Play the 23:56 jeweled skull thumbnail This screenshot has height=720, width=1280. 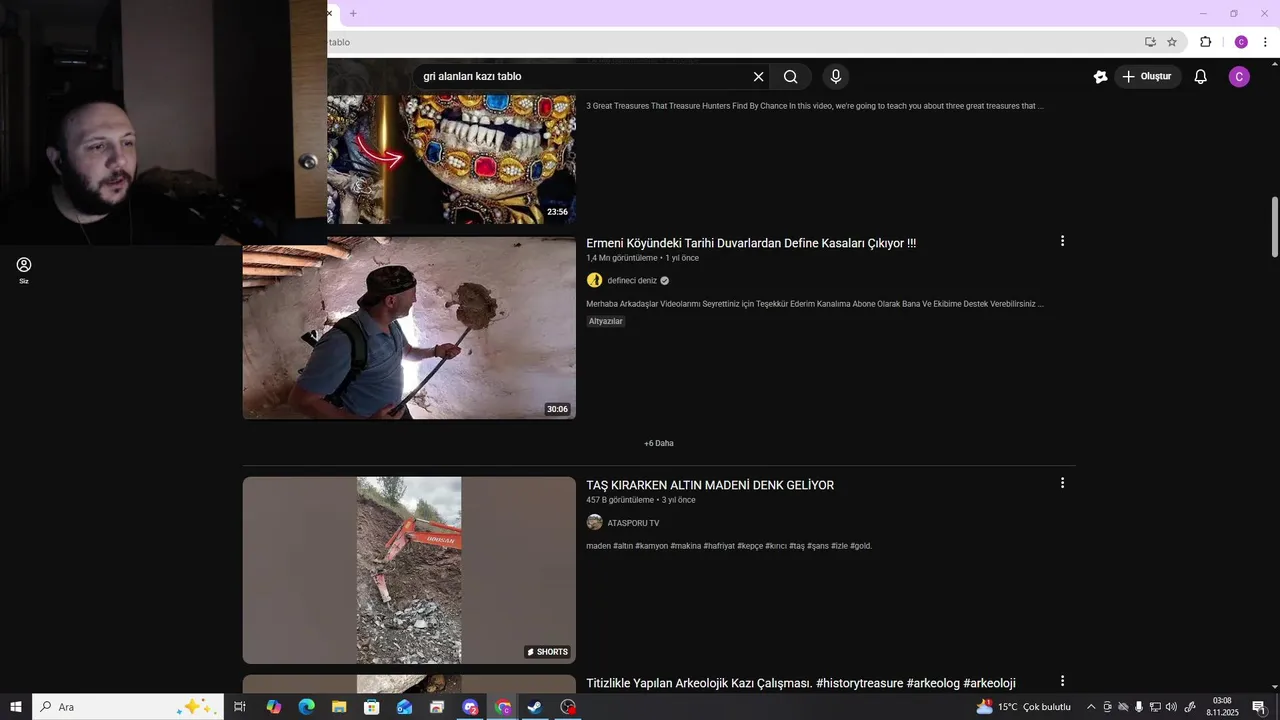click(451, 159)
